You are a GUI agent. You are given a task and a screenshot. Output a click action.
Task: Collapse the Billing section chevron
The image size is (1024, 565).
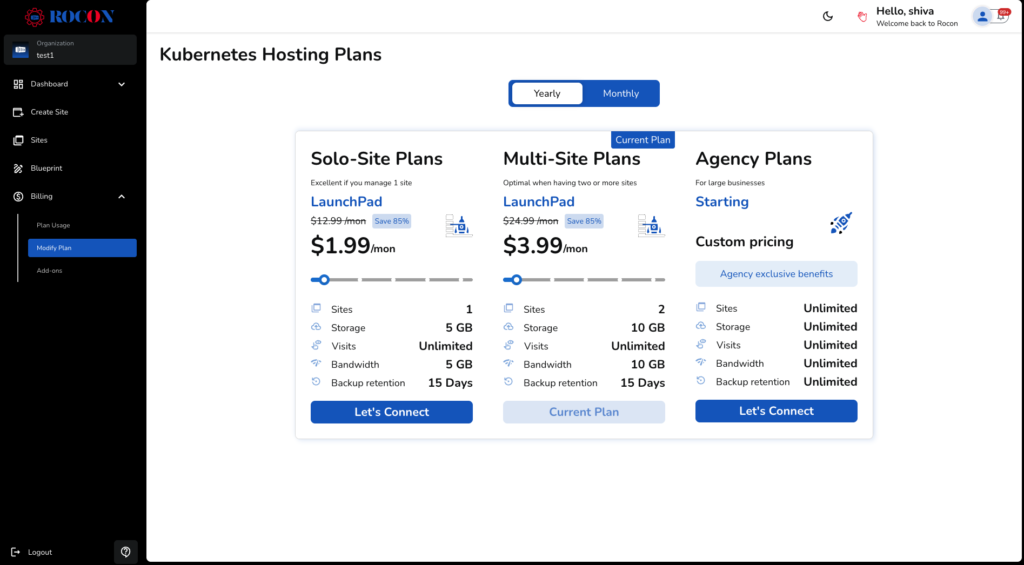[x=122, y=196]
